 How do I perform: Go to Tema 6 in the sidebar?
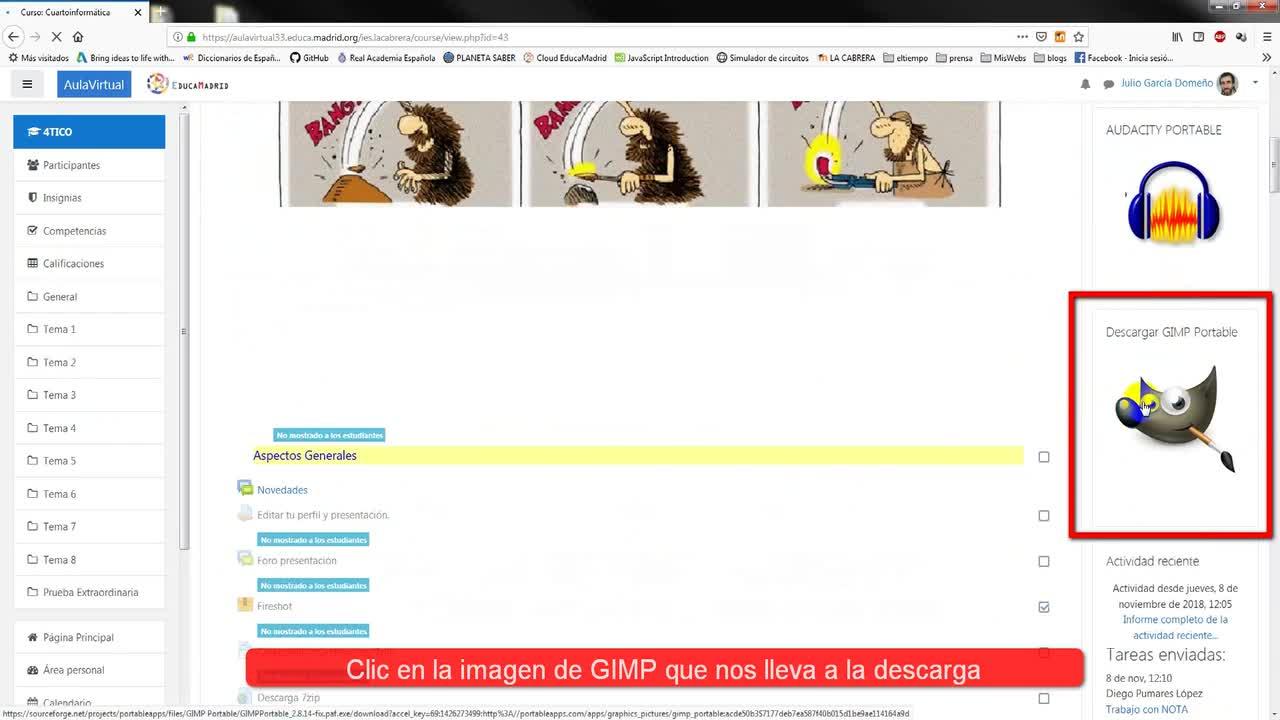point(89,494)
